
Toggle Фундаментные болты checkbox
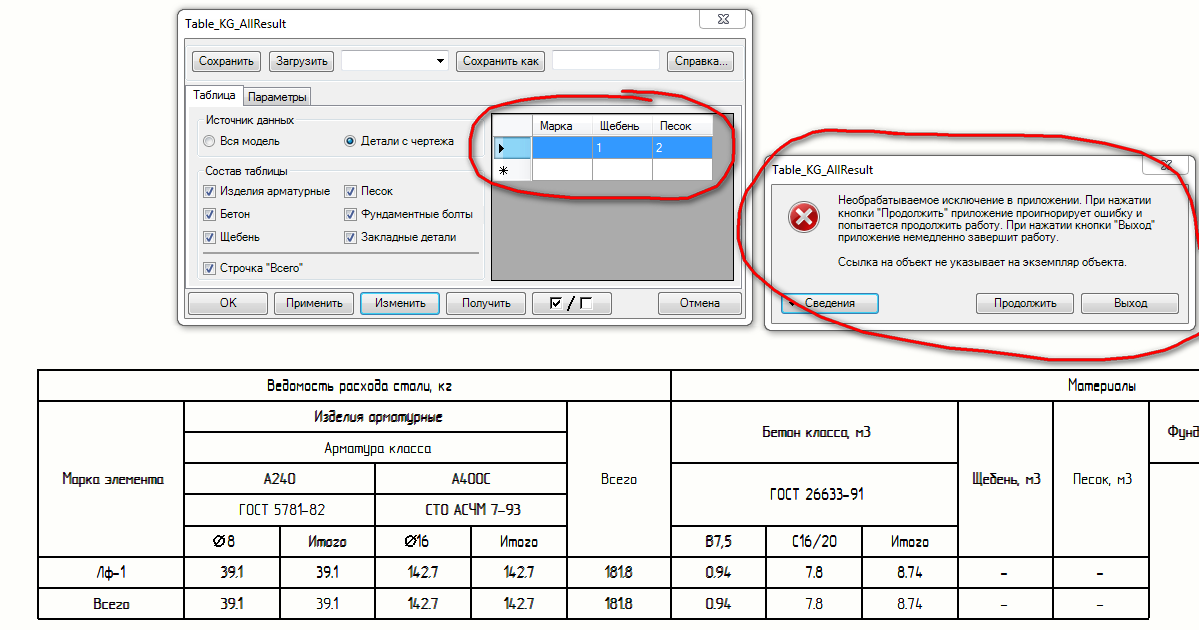tap(350, 214)
